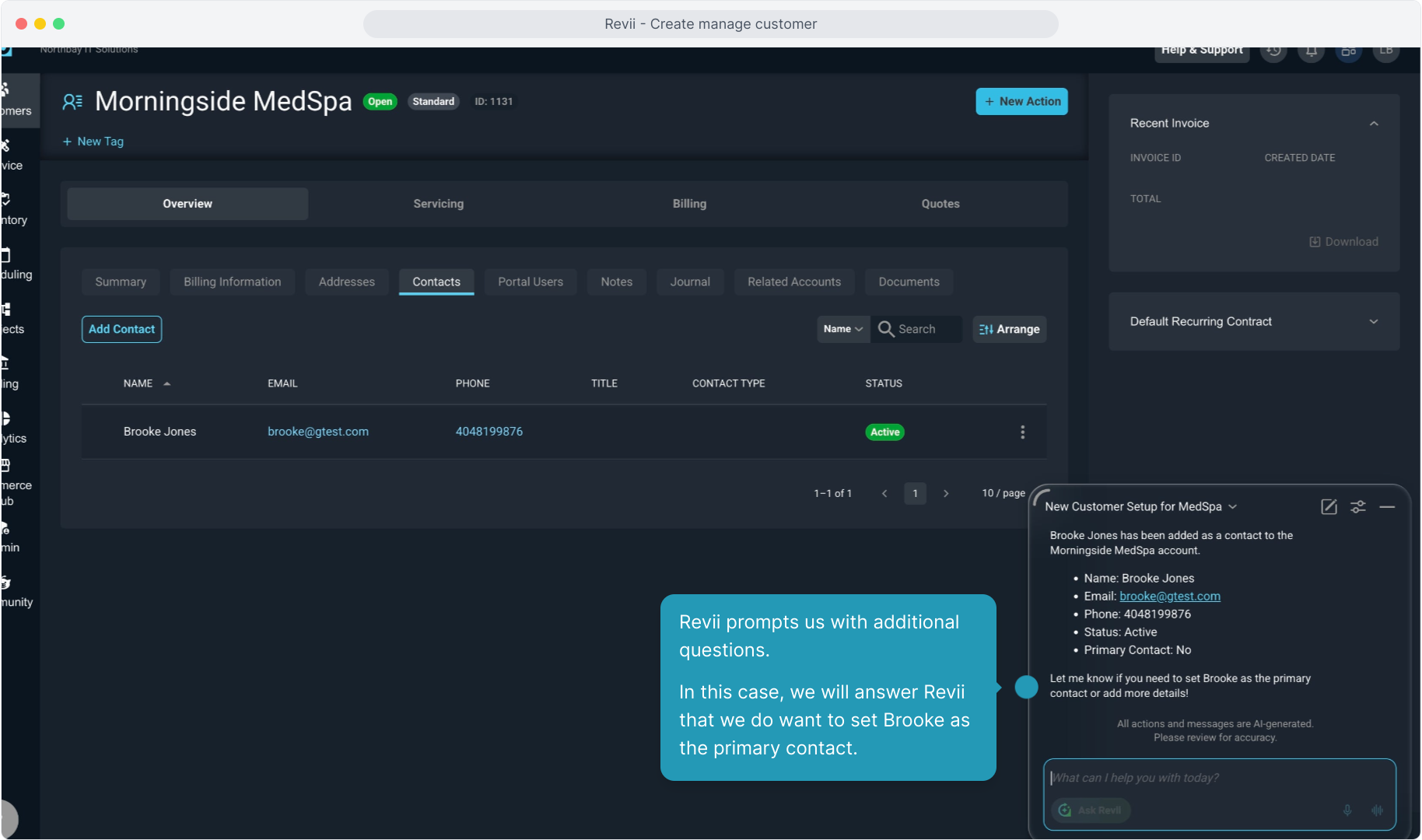Switch to the Quotes tab
Image resolution: width=1422 pixels, height=840 pixels.
point(940,204)
